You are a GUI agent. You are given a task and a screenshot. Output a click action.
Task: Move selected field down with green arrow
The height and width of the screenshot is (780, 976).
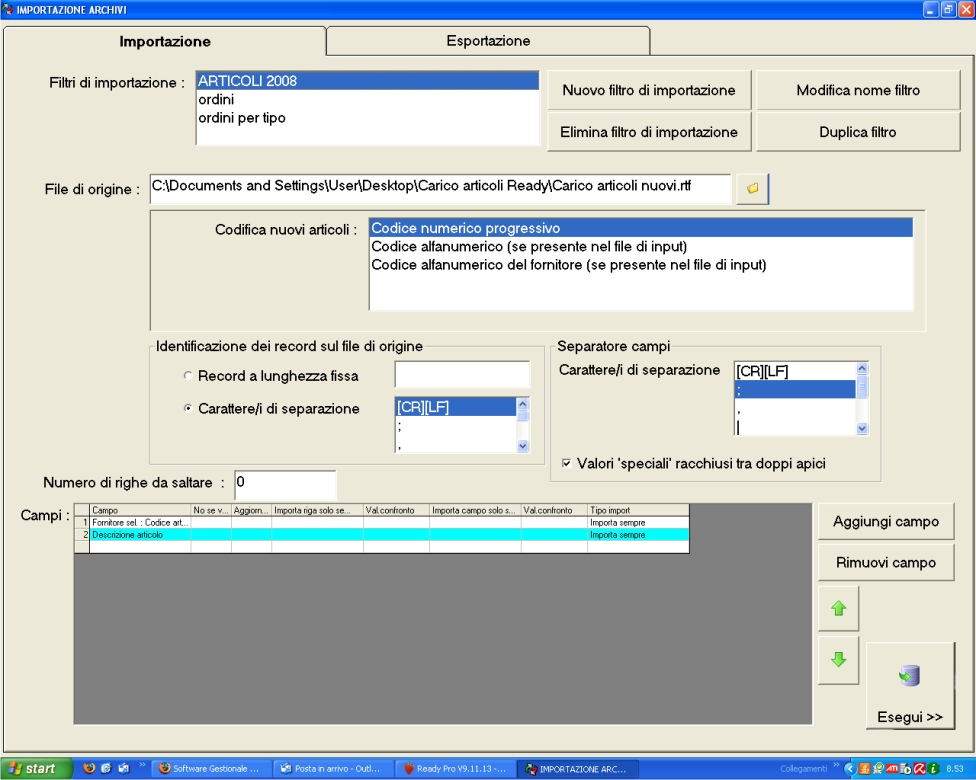pos(838,660)
